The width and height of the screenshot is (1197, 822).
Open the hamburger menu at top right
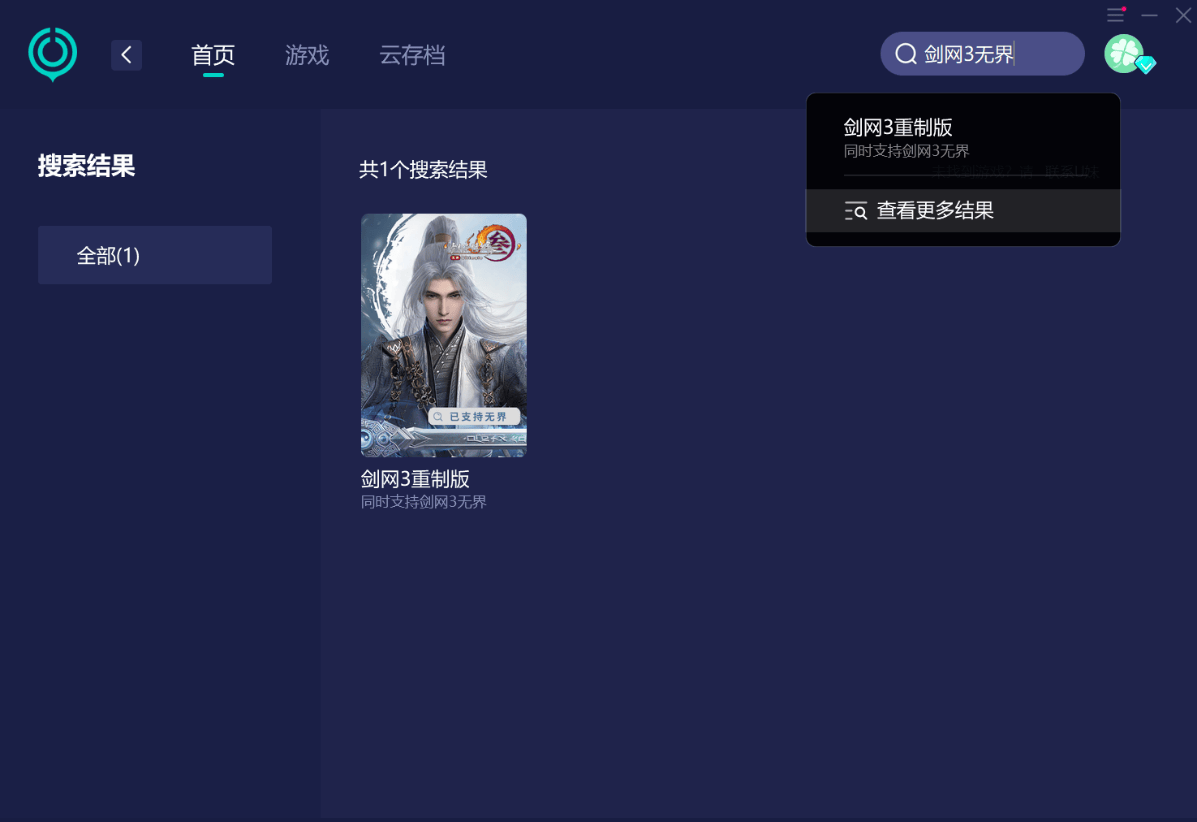click(x=1116, y=15)
